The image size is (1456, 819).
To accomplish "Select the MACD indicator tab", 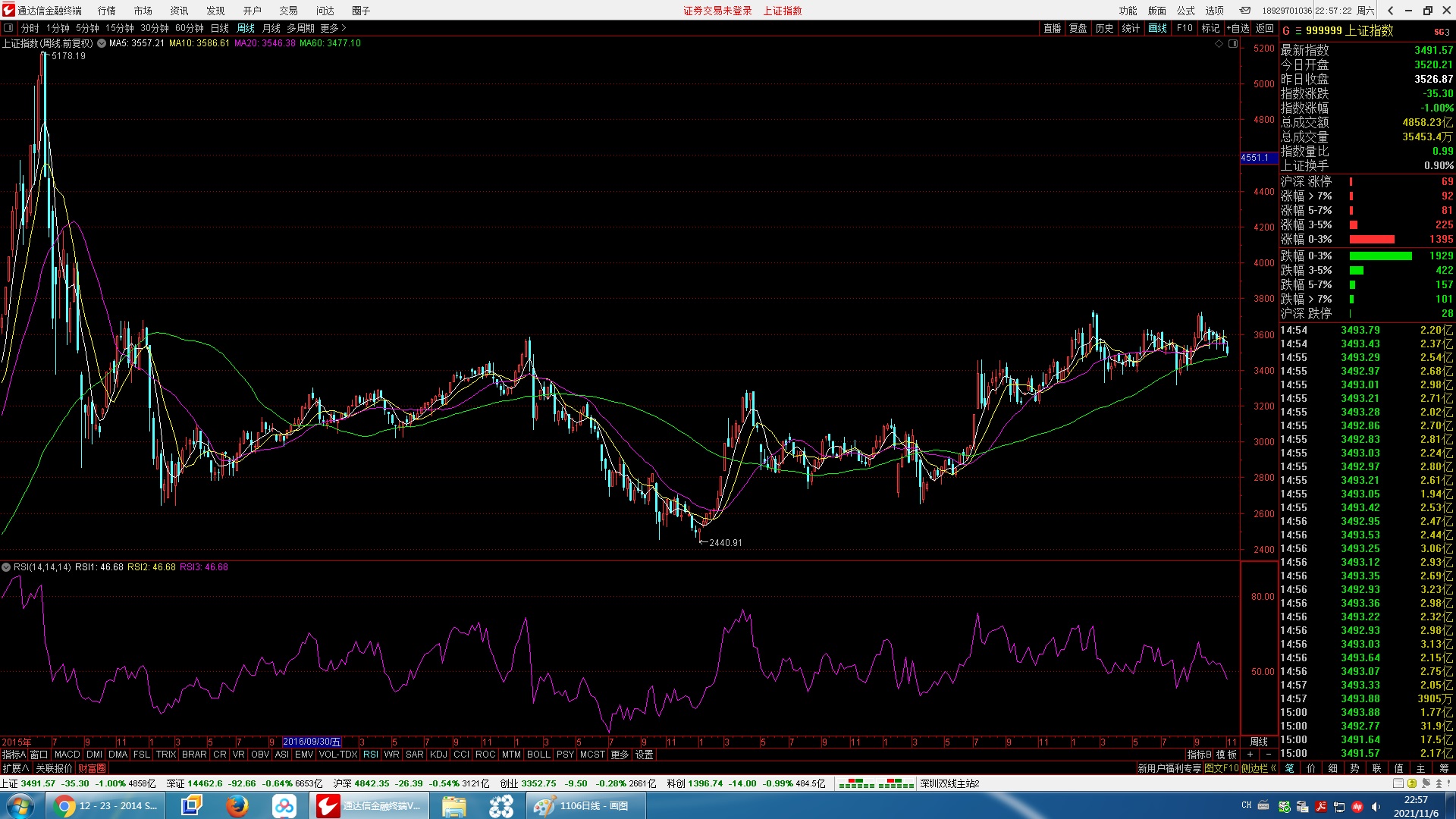I will pos(67,755).
